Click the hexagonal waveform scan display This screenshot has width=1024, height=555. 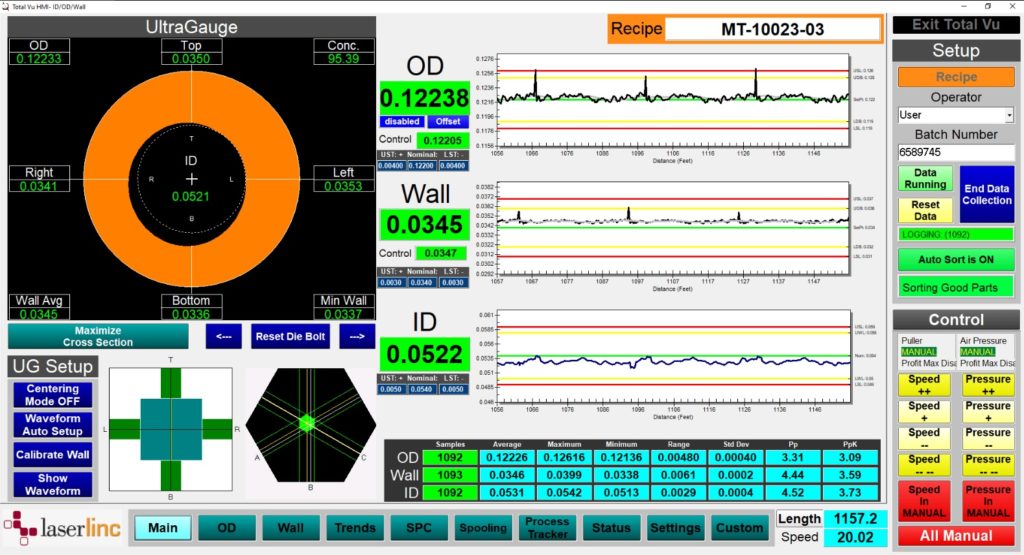point(310,425)
